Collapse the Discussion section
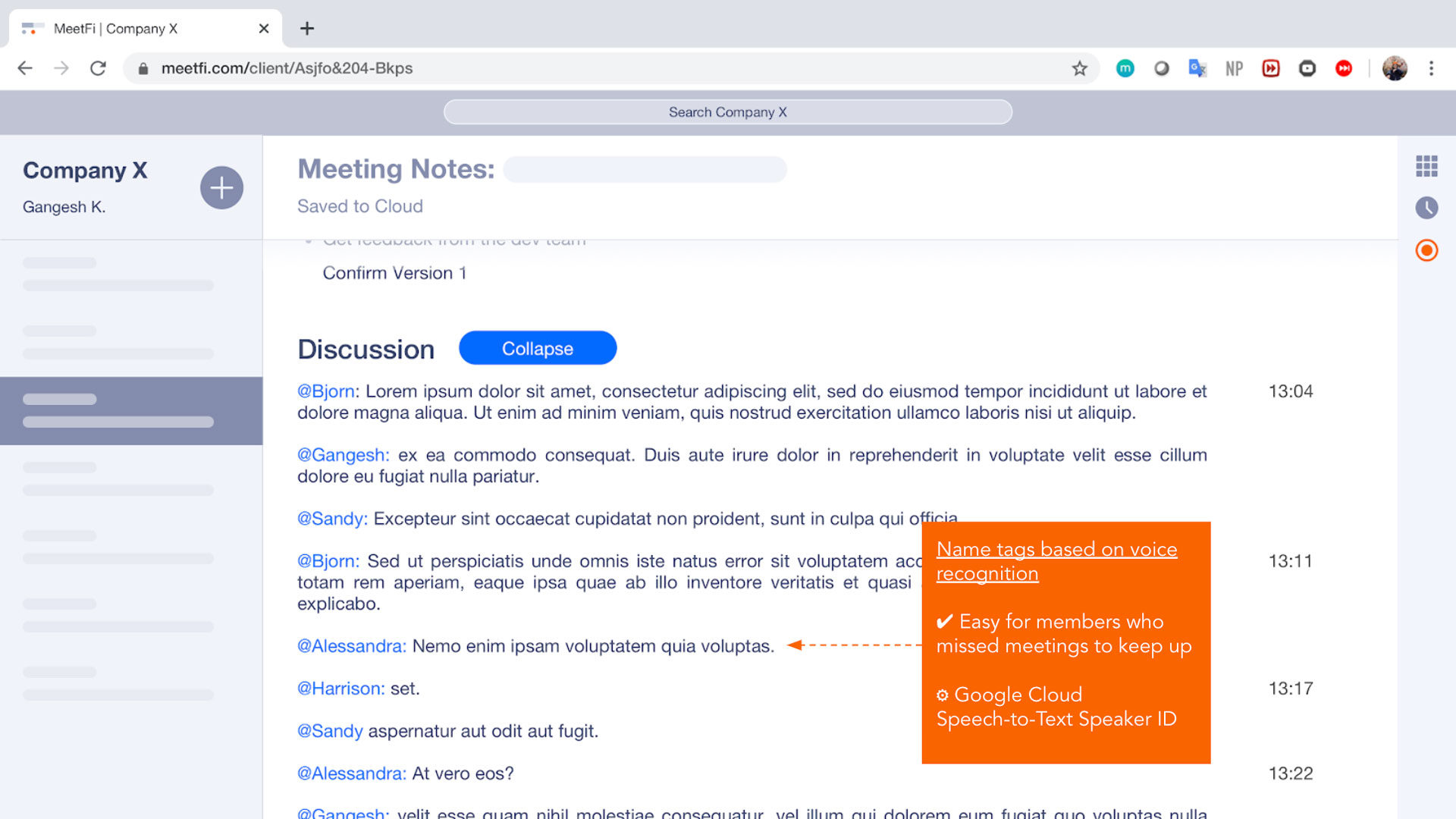 536,347
